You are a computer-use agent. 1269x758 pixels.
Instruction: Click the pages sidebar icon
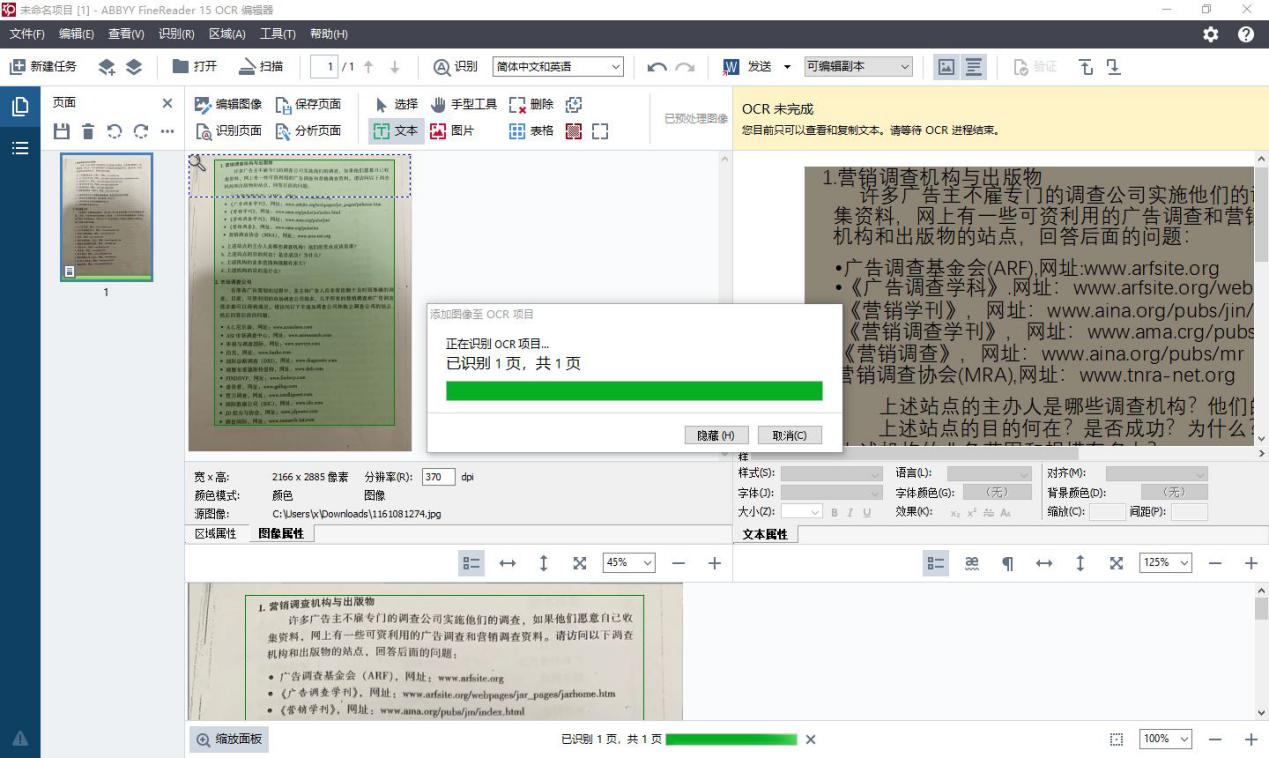point(19,108)
